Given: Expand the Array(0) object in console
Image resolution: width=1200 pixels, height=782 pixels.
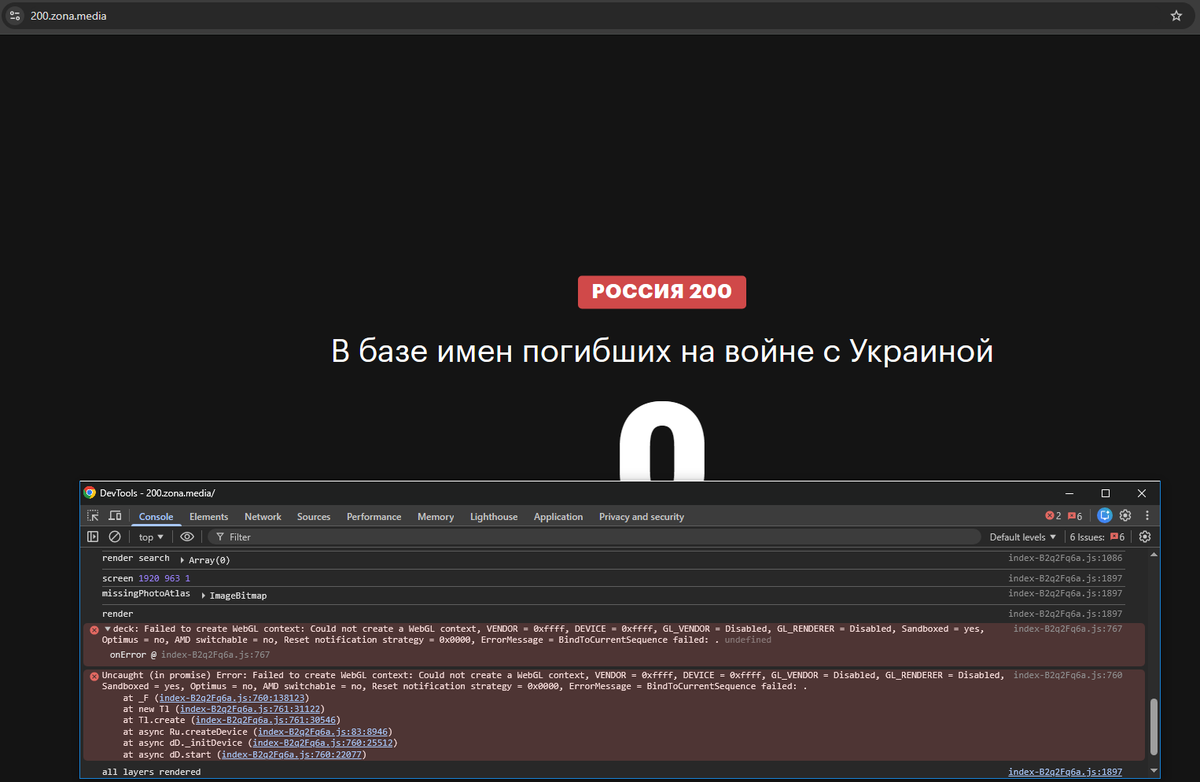Looking at the screenshot, I should pyautogui.click(x=182, y=560).
